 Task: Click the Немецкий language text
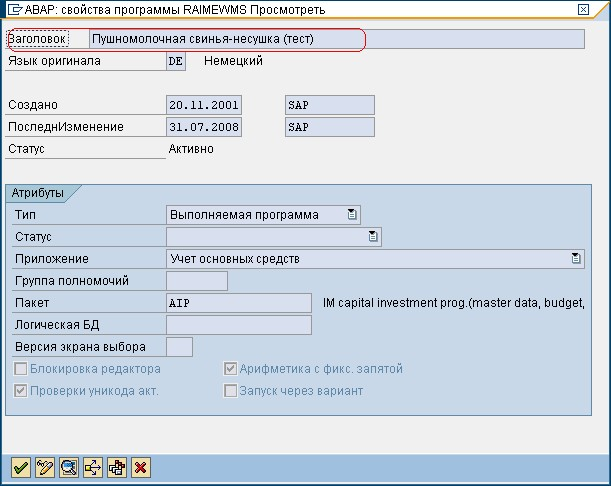pyautogui.click(x=233, y=61)
